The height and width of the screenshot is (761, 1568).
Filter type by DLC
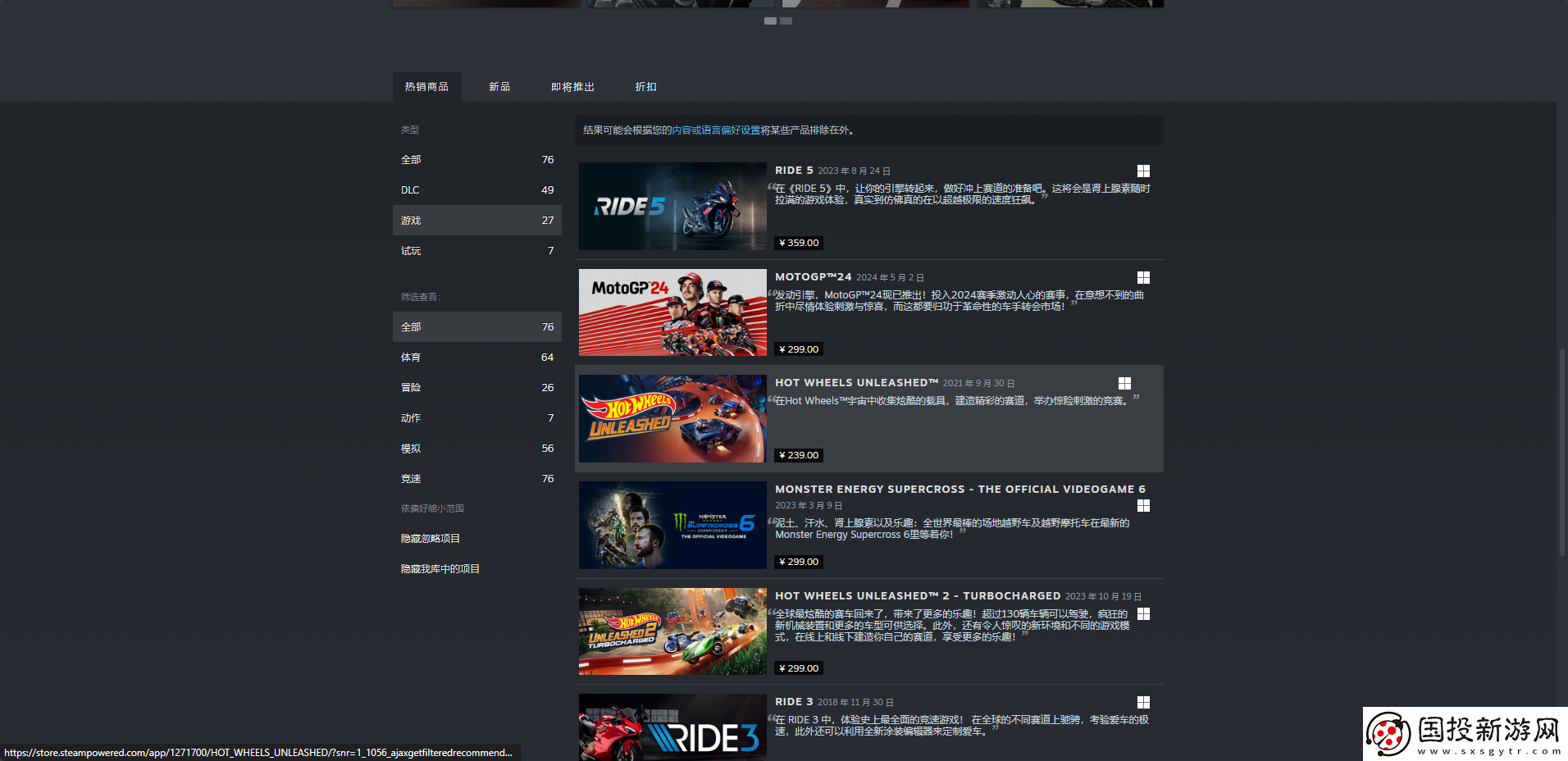[x=477, y=189]
